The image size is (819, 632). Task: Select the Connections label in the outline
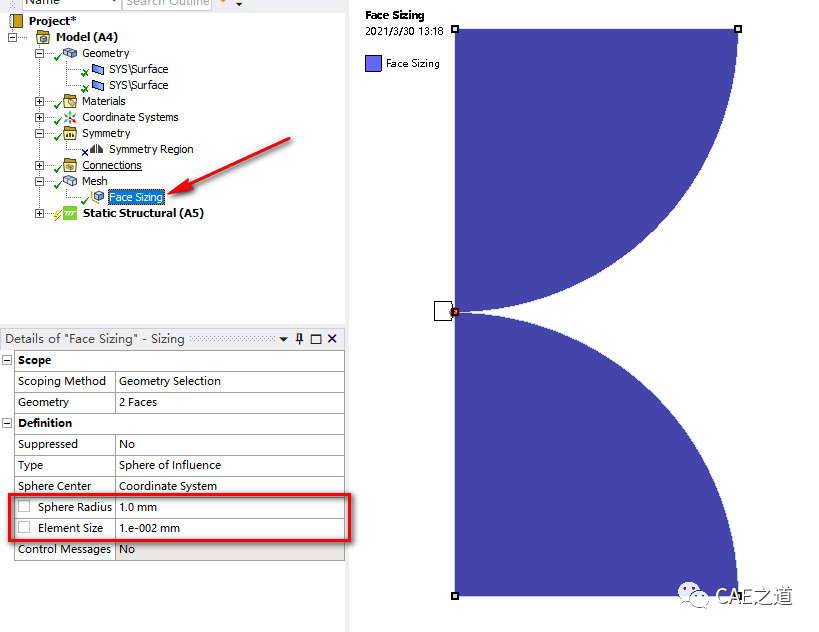click(x=112, y=165)
